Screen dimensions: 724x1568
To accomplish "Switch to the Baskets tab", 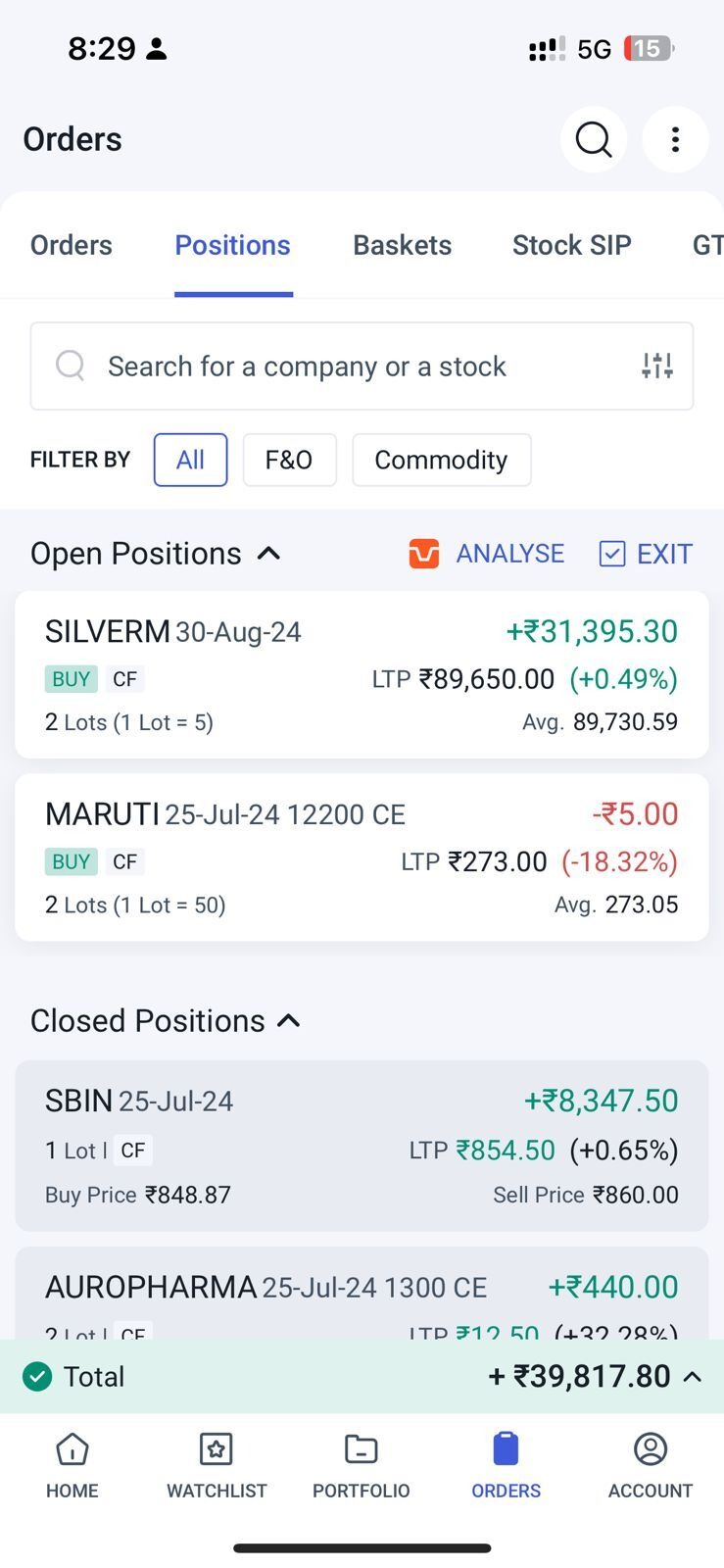I will tap(402, 245).
